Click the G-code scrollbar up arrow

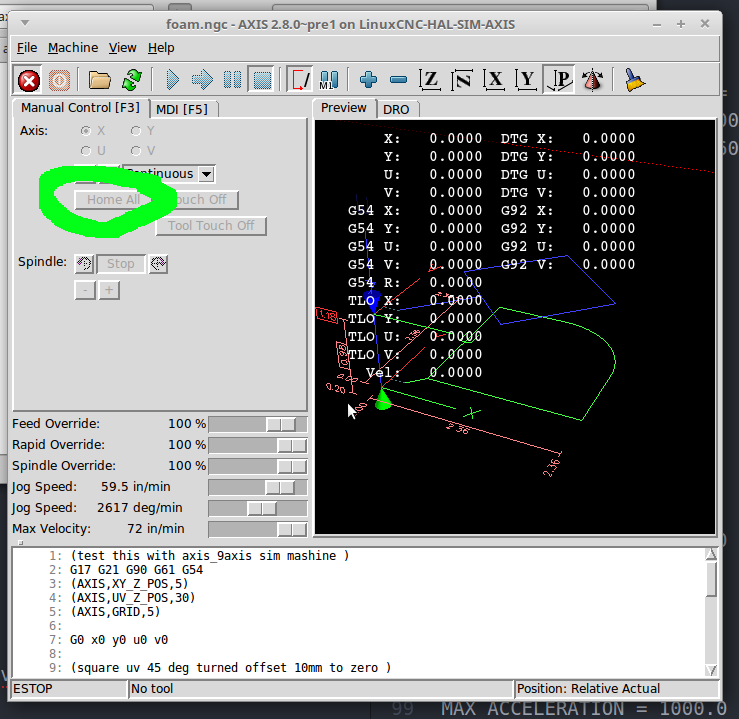pos(711,554)
